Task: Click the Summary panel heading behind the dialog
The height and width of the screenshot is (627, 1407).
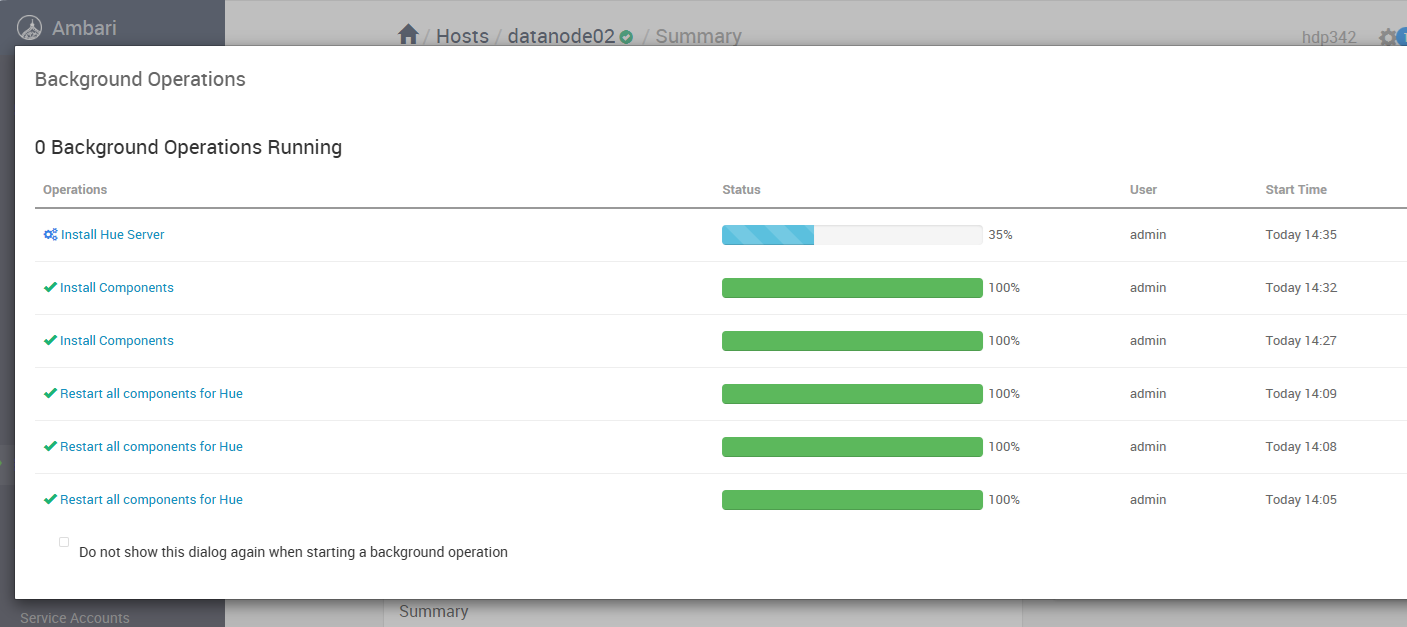Action: point(434,611)
